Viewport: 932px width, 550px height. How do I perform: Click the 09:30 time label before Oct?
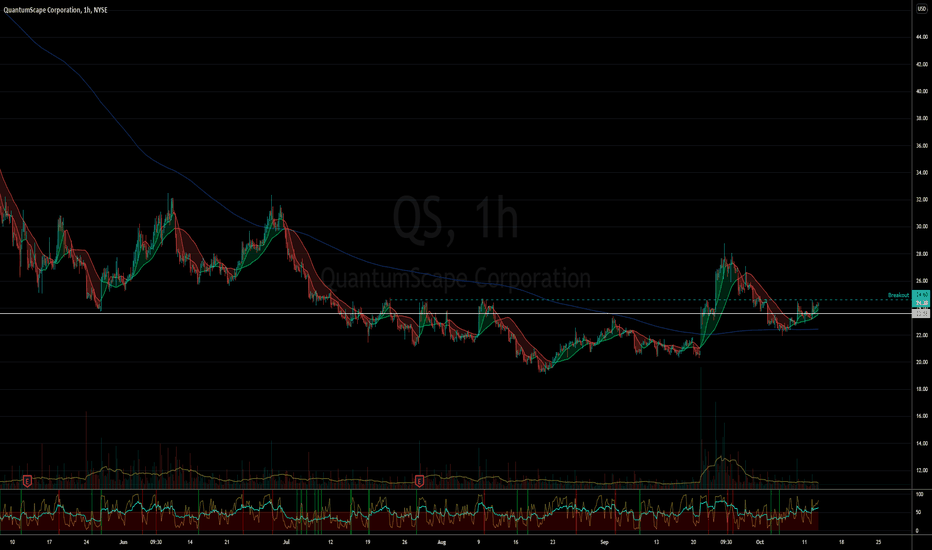point(726,542)
